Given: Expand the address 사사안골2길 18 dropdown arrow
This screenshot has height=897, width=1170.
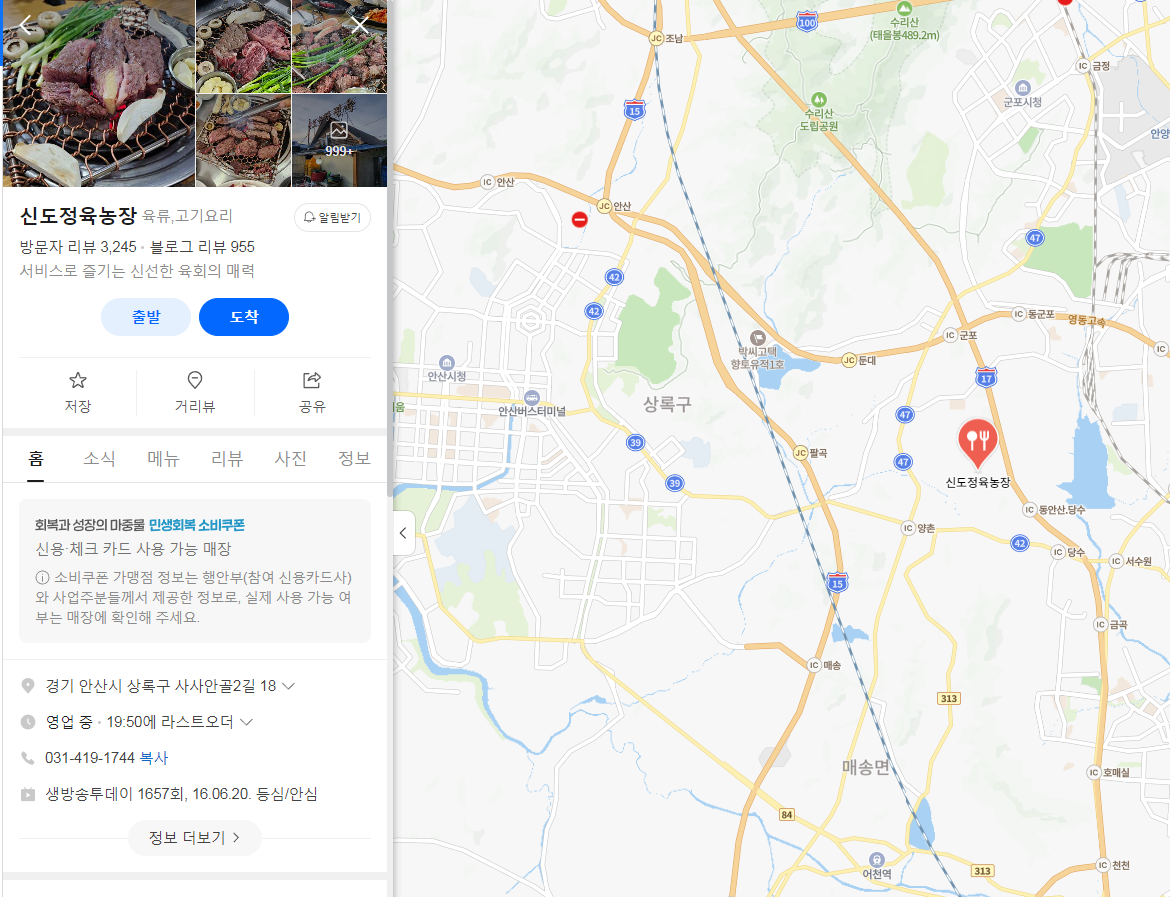Looking at the screenshot, I should click(289, 686).
